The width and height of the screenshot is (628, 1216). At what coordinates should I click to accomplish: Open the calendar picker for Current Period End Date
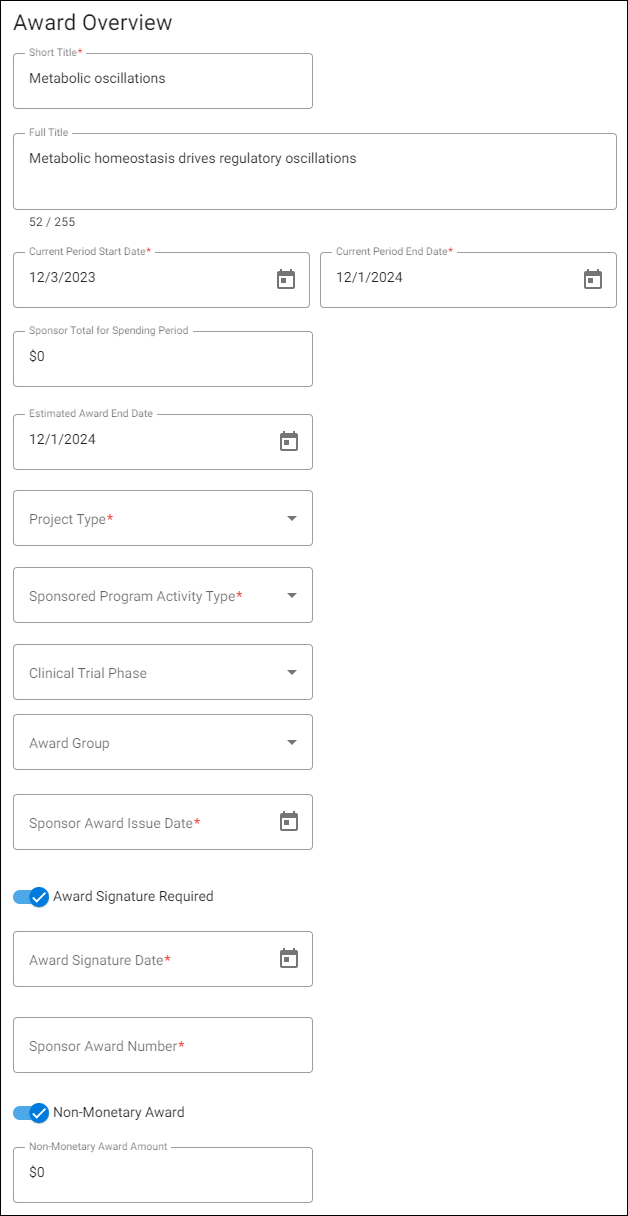point(593,279)
